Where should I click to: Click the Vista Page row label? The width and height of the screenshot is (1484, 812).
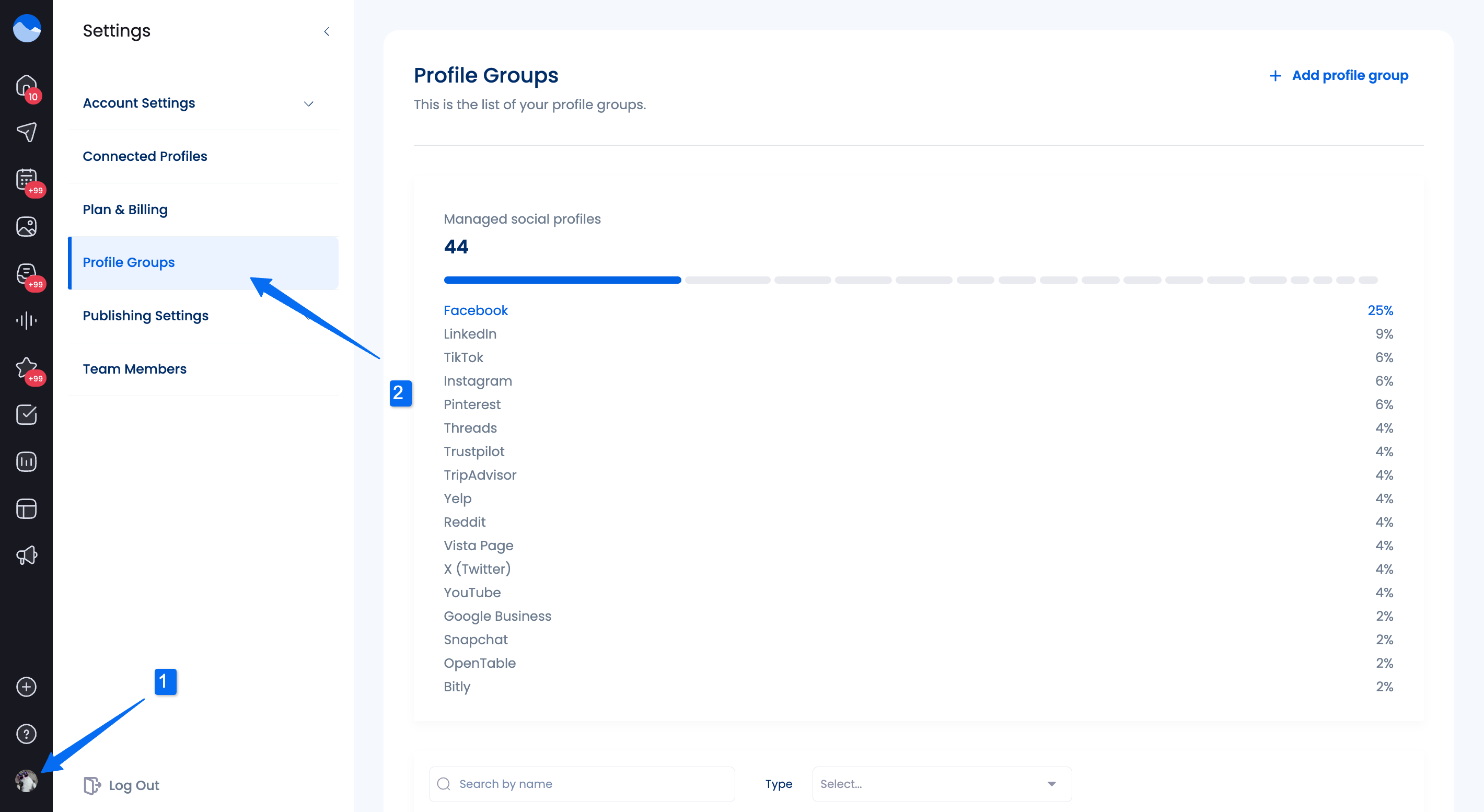click(x=478, y=546)
